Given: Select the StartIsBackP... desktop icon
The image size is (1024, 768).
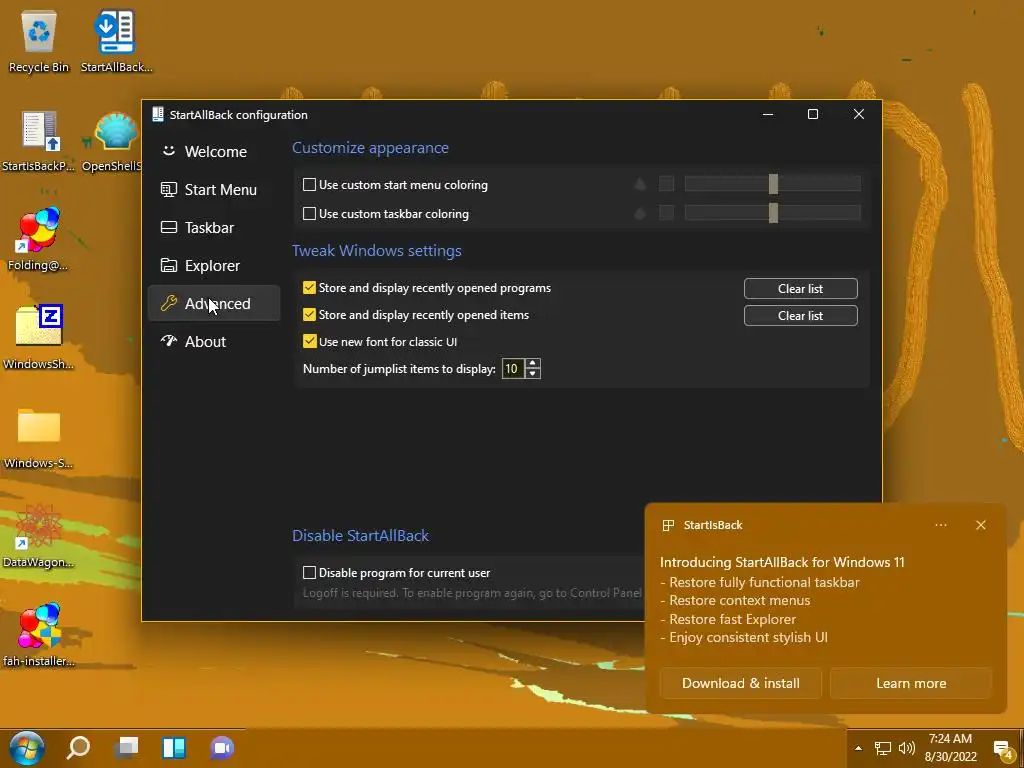Looking at the screenshot, I should coord(39,140).
